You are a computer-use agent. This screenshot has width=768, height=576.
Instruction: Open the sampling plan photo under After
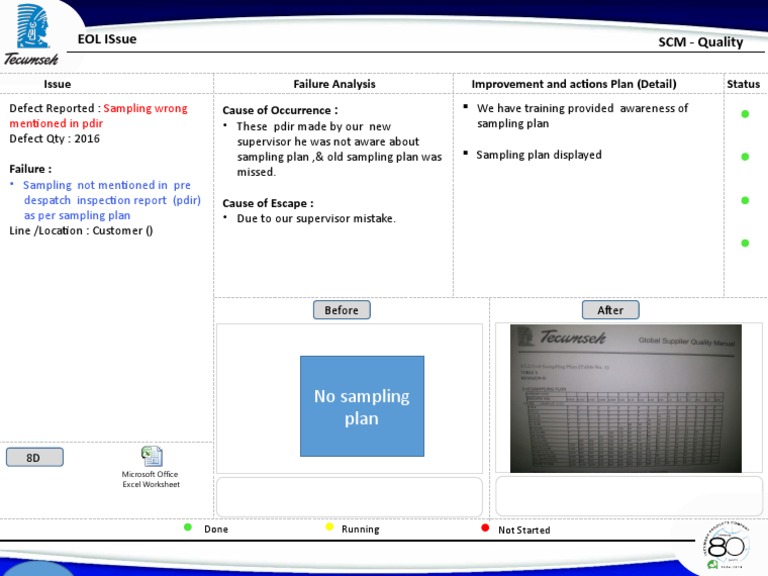click(625, 399)
